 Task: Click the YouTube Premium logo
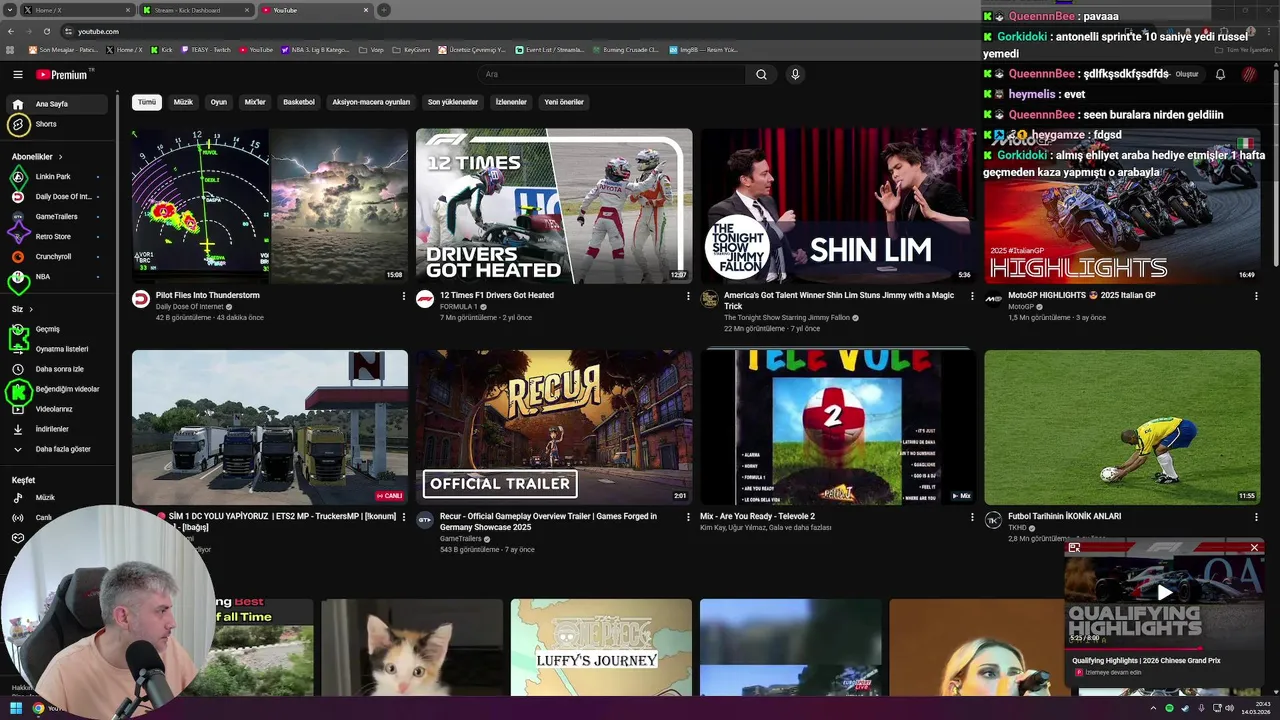click(62, 74)
